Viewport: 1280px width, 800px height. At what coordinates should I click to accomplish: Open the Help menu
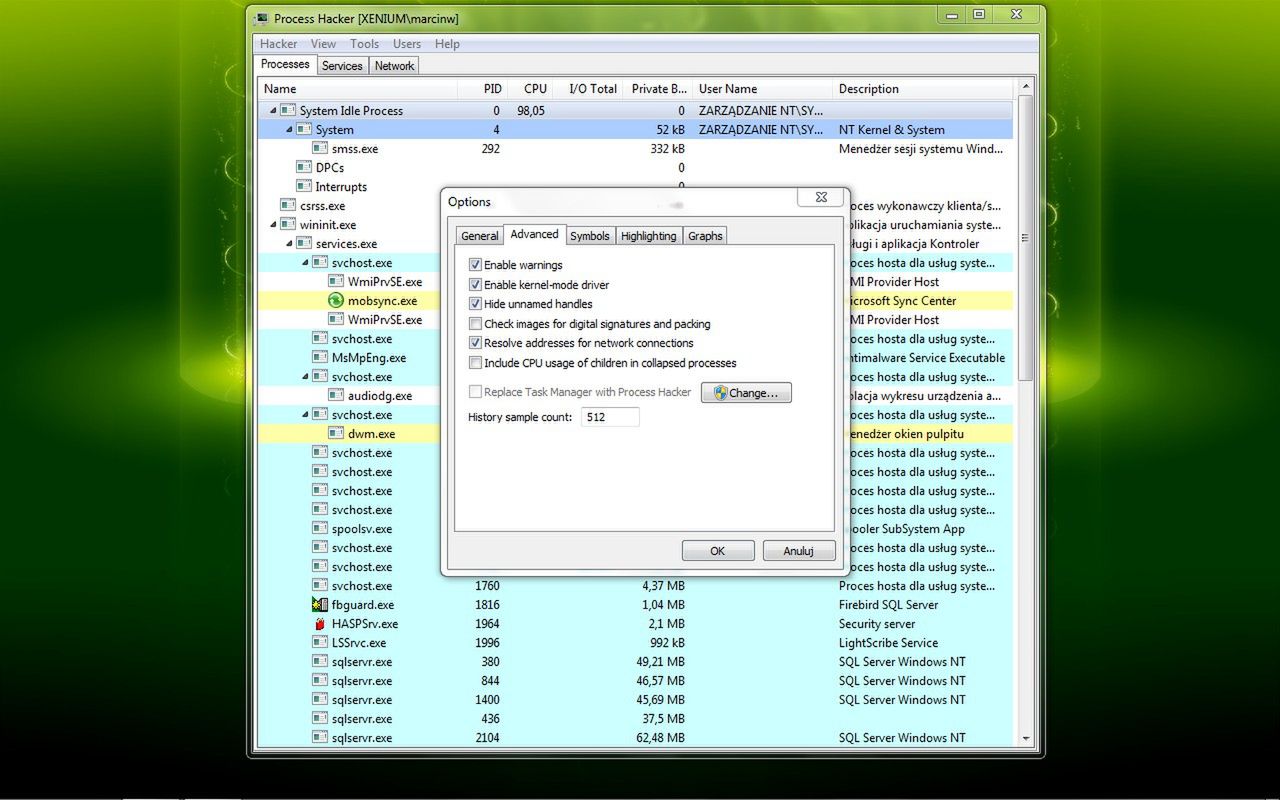tap(447, 44)
